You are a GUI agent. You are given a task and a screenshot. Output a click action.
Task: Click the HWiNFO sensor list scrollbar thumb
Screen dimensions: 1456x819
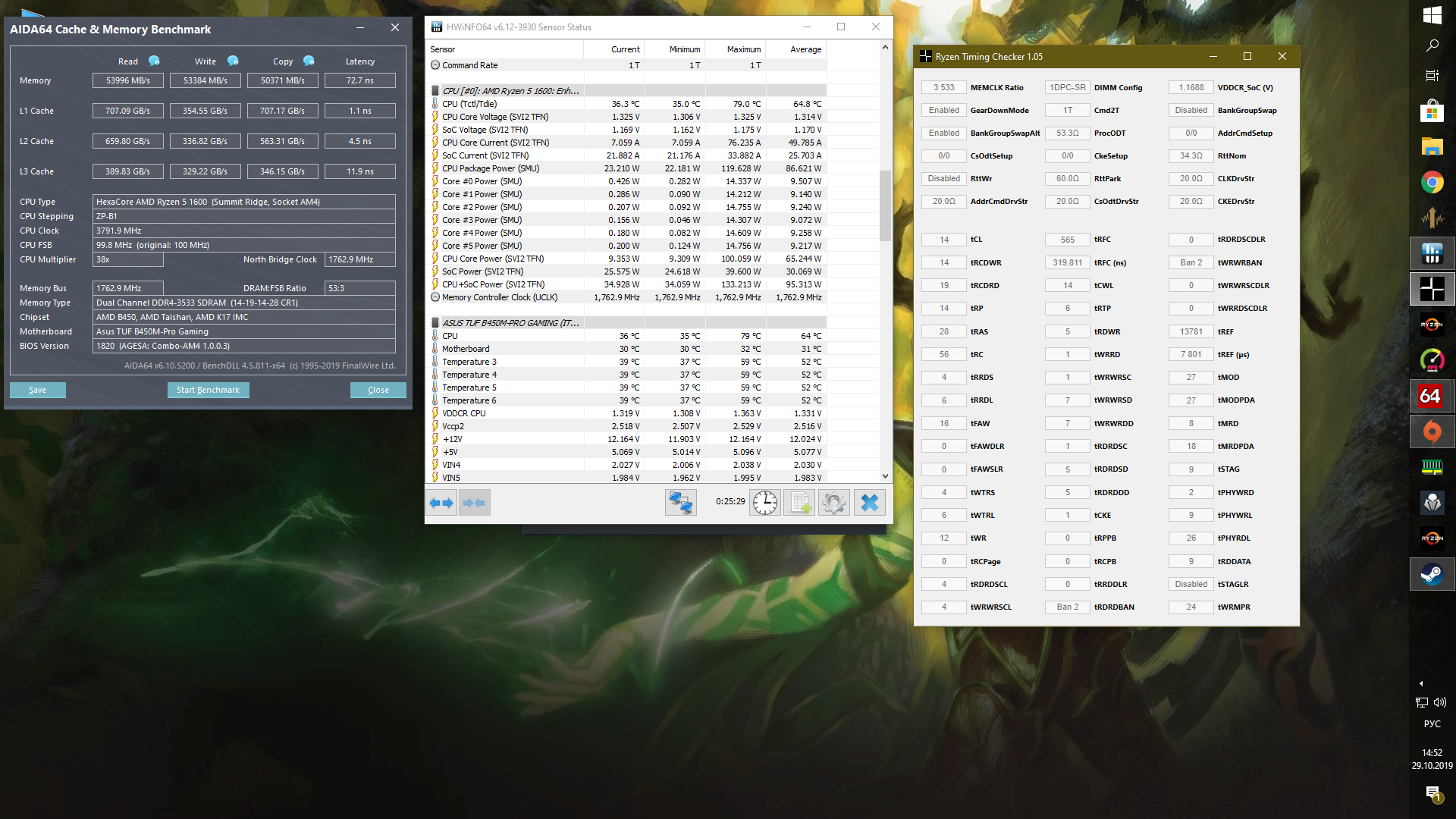point(885,205)
